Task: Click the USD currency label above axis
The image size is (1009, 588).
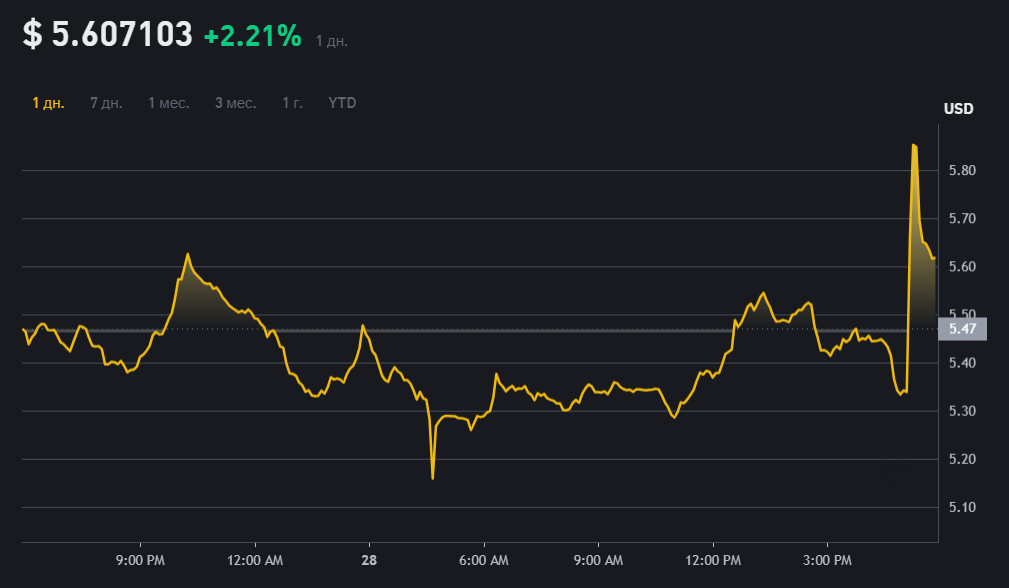Action: point(958,109)
